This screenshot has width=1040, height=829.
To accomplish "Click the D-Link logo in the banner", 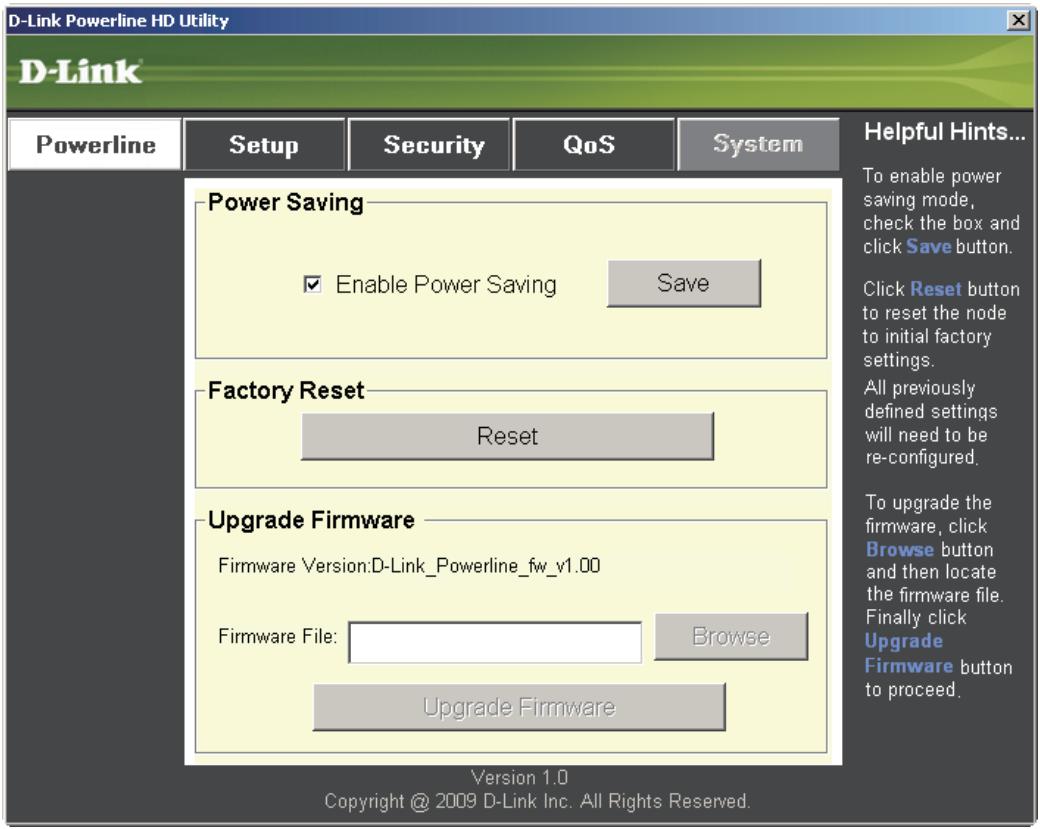I will point(80,71).
